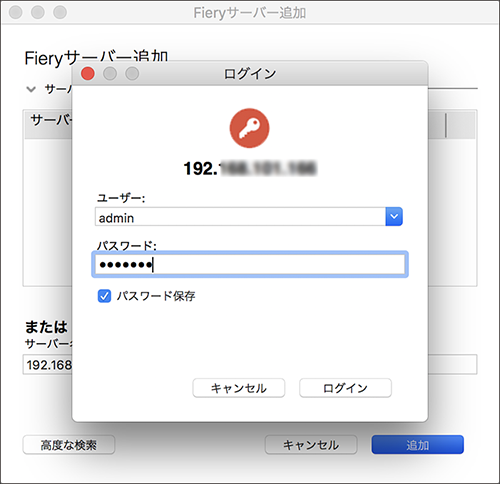Click the ユーザー: label
500x484 pixels.
tap(121, 198)
